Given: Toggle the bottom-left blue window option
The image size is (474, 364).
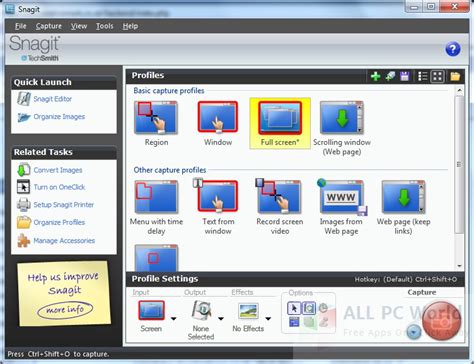Looking at the screenshot, I should point(294,322).
